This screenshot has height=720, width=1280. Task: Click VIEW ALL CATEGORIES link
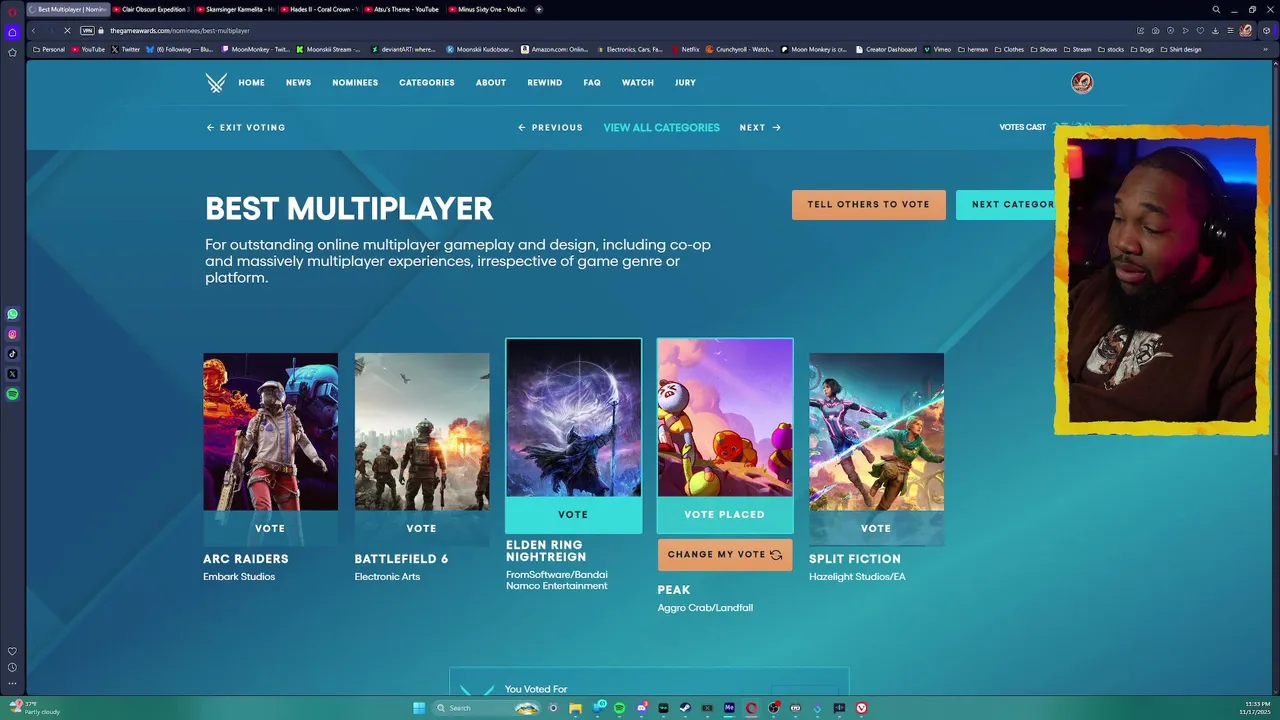[x=661, y=128]
